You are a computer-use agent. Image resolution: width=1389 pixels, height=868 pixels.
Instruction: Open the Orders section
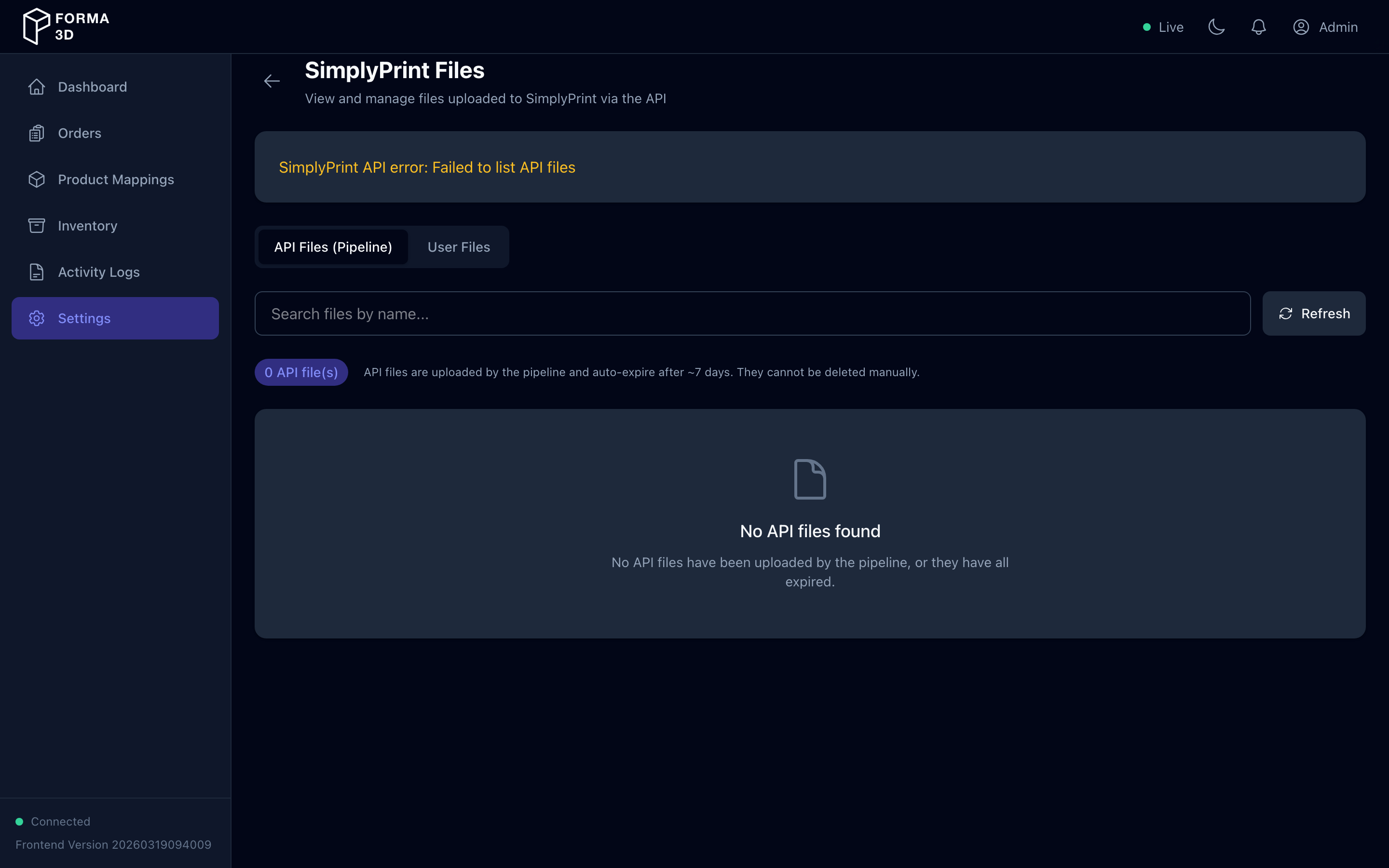(x=79, y=133)
